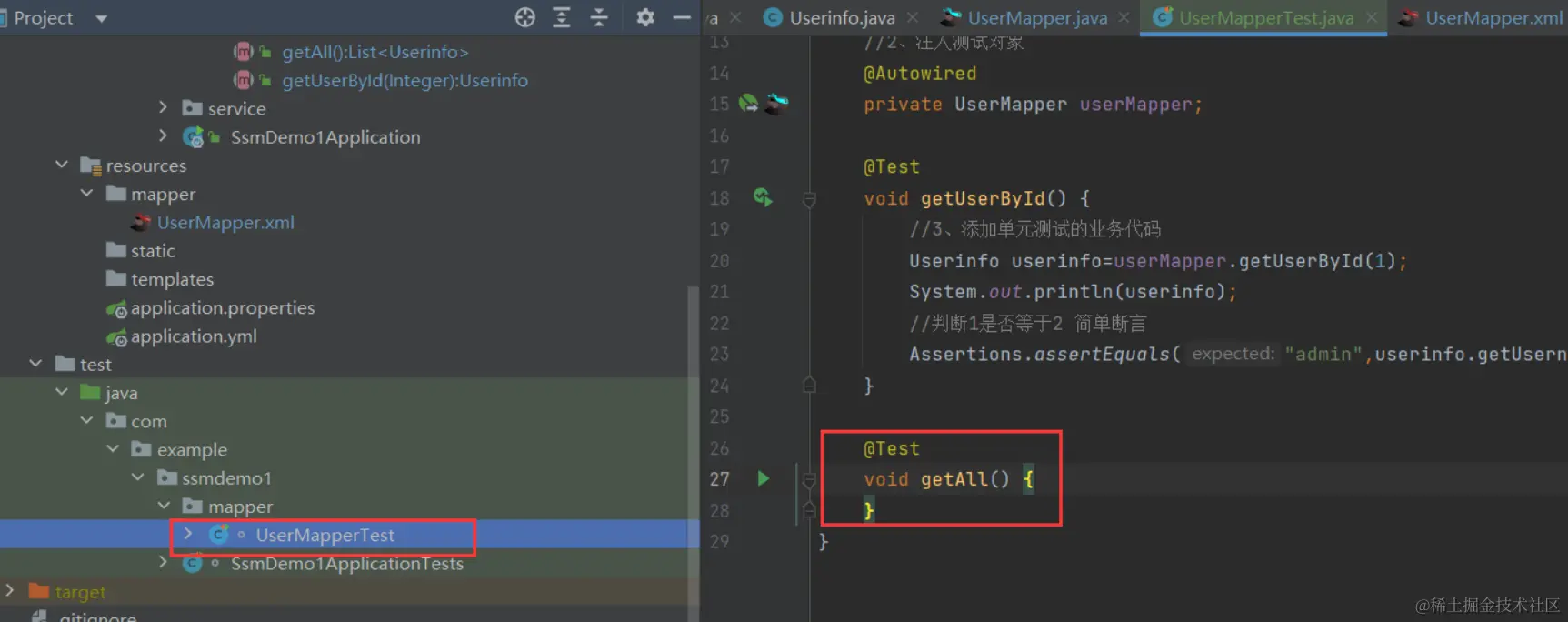Select the target folder
Viewport: 1568px width, 622px height.
(80, 592)
